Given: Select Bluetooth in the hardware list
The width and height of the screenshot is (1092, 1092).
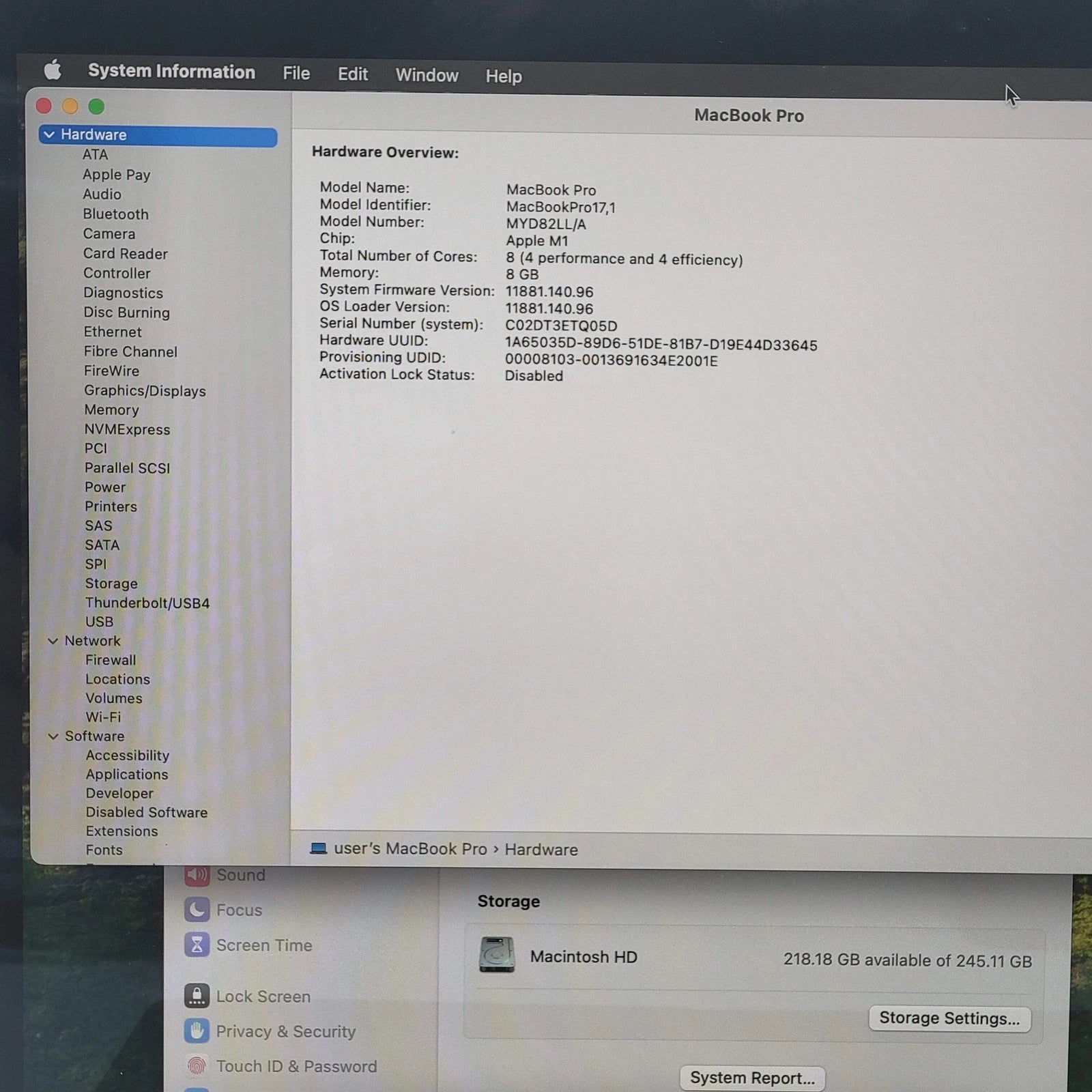Looking at the screenshot, I should pos(115,214).
